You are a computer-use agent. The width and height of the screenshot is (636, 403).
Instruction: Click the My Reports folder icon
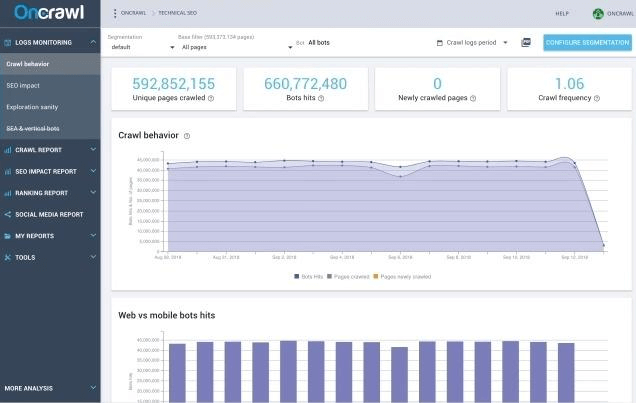[x=7, y=236]
